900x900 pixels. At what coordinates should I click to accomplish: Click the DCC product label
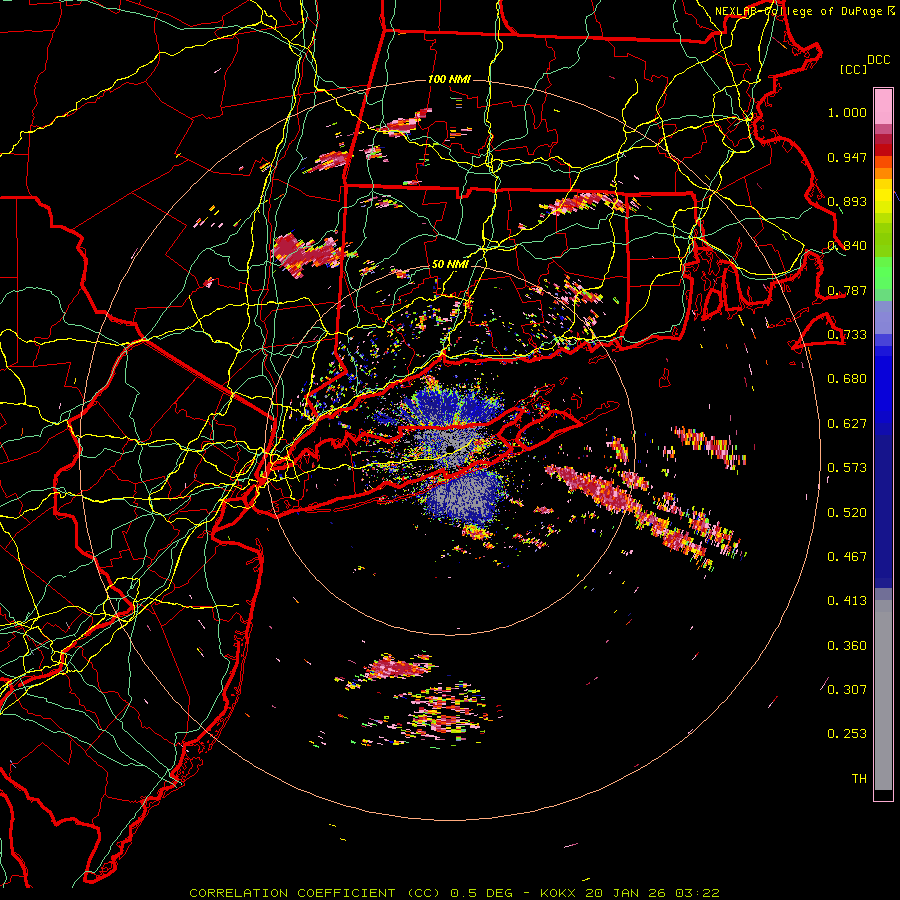pyautogui.click(x=878, y=60)
